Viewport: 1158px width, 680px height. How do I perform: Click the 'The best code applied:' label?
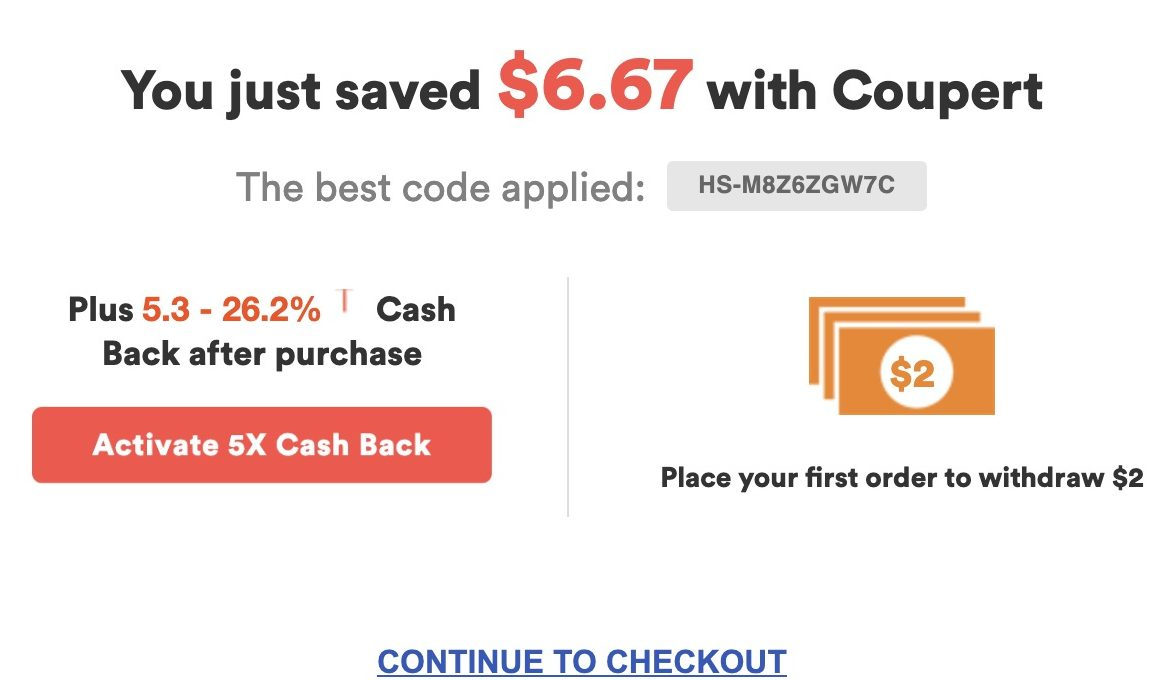(441, 187)
